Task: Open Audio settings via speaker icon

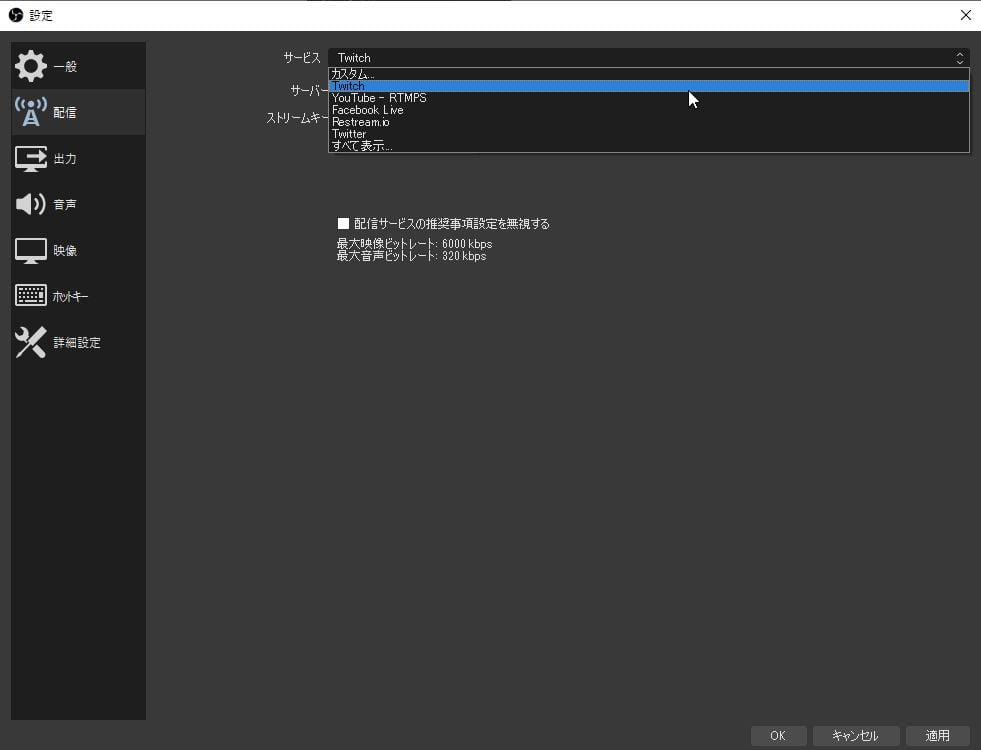Action: pyautogui.click(x=31, y=205)
